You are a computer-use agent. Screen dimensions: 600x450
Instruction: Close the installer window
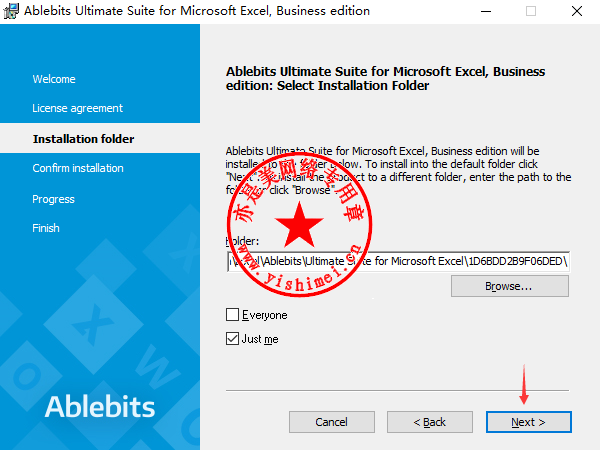(577, 11)
